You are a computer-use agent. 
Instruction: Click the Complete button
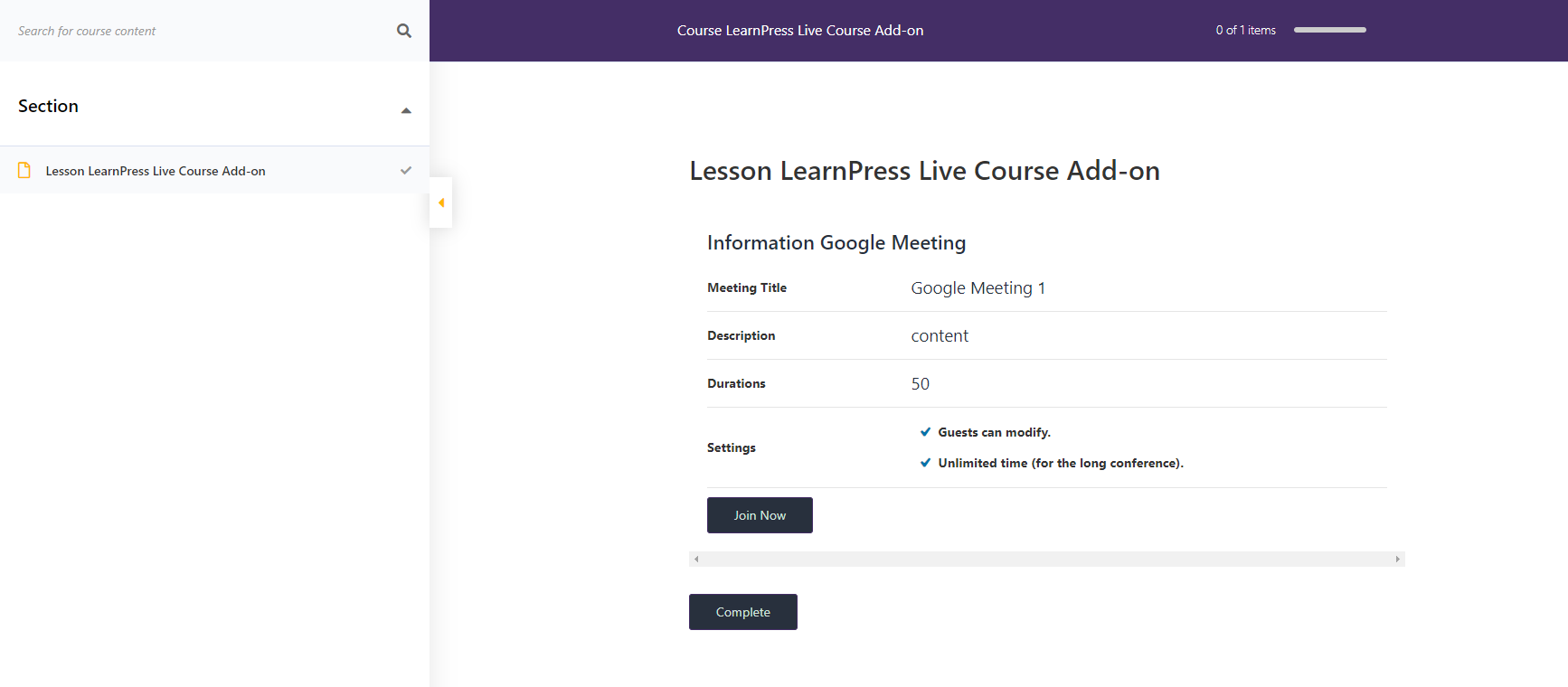point(743,612)
